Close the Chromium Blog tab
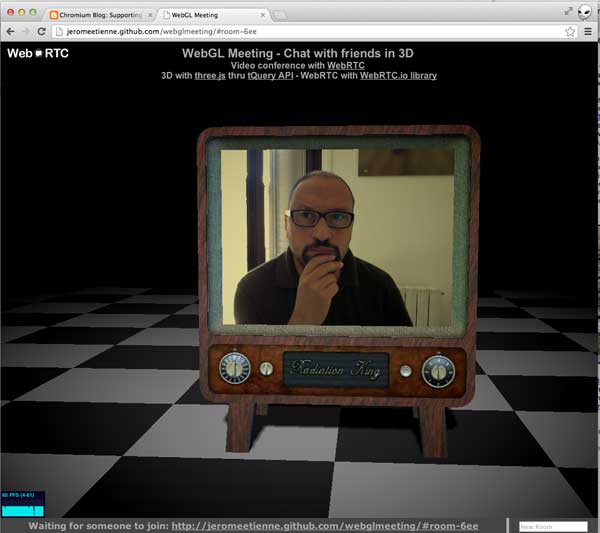Image resolution: width=600 pixels, height=533 pixels. [149, 15]
